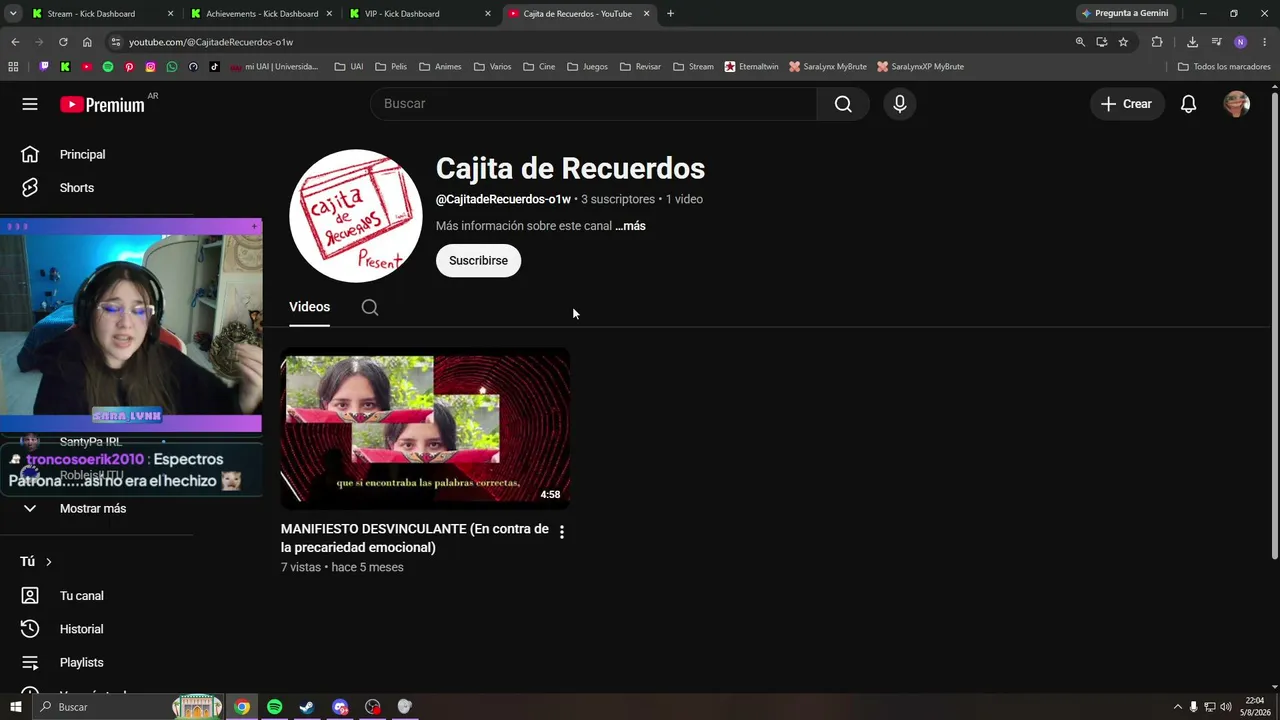The image size is (1280, 720).
Task: Open the account avatar menu
Action: coord(1237,104)
